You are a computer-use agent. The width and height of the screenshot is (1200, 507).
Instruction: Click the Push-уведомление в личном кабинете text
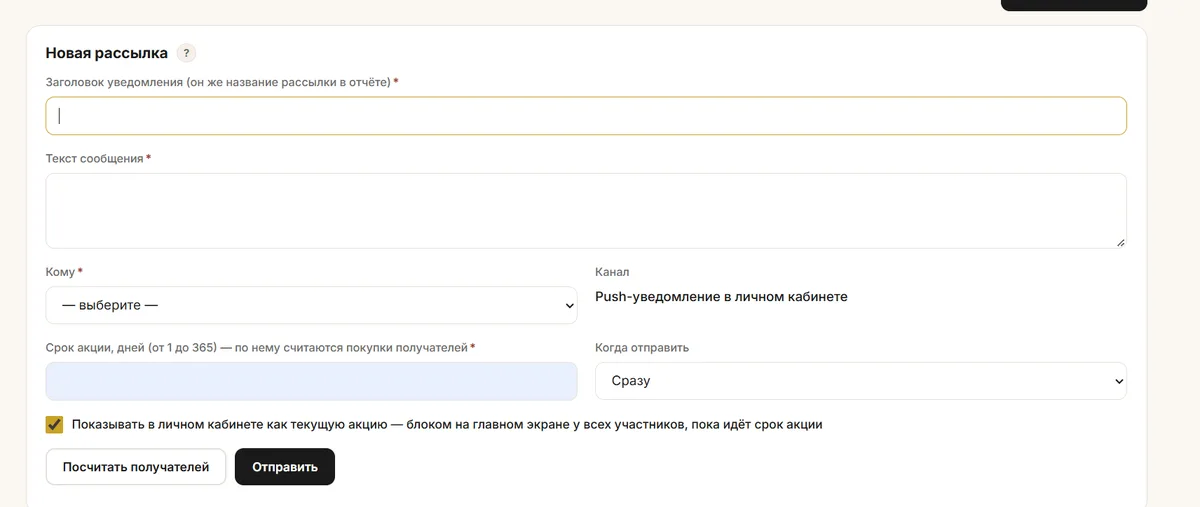tap(721, 297)
